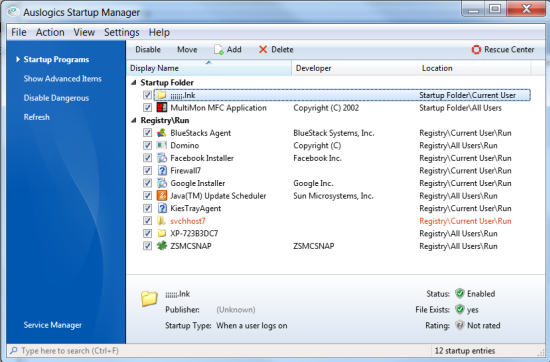Screen dimensions: 550x362
Task: Open Service Manager link
Action: coord(52,325)
